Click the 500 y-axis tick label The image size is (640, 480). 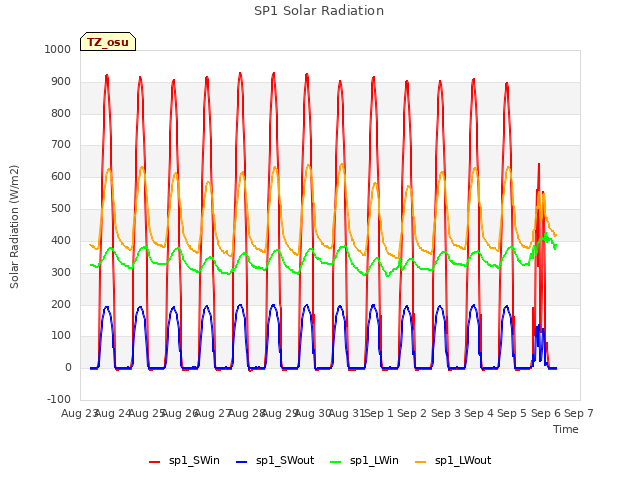61,209
